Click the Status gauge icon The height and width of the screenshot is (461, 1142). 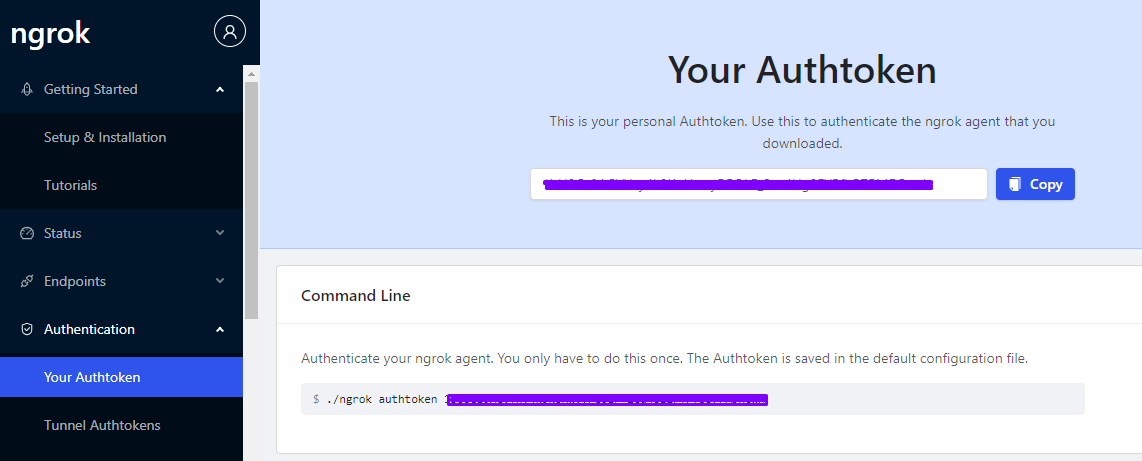coord(27,233)
